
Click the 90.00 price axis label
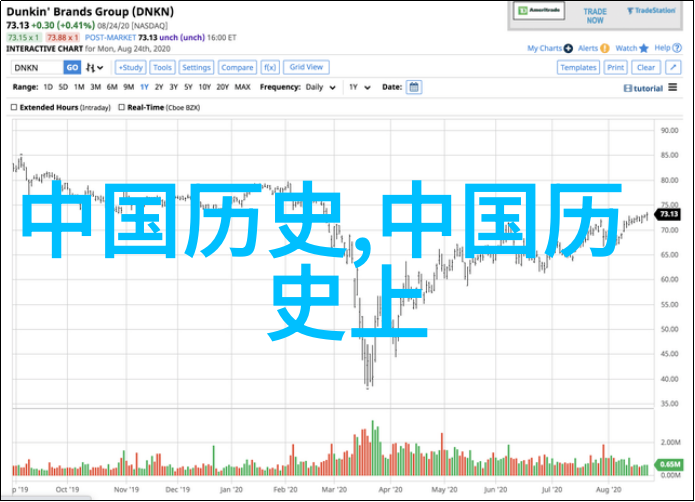click(x=669, y=130)
